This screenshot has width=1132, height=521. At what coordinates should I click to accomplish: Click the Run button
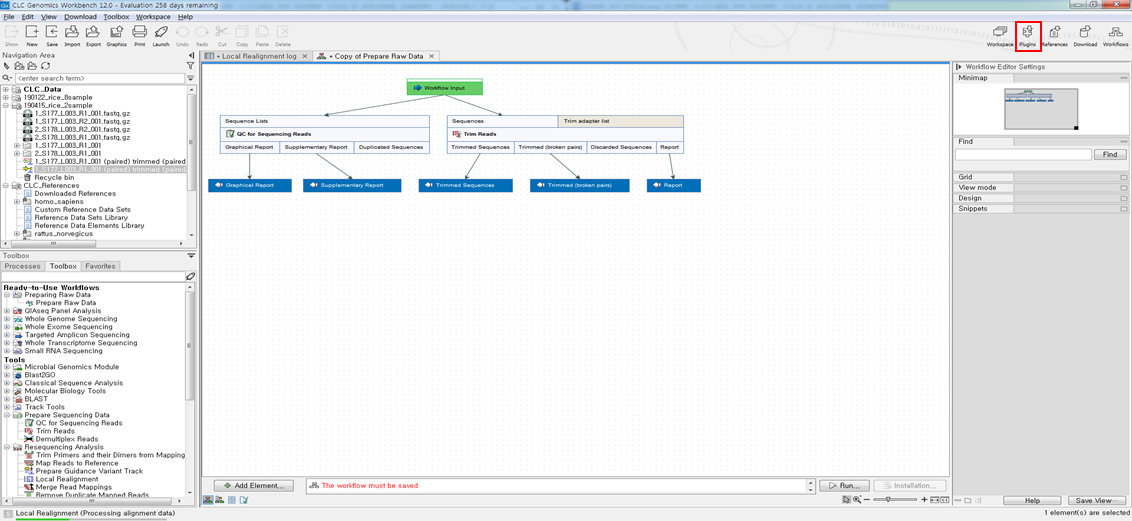[x=845, y=486]
